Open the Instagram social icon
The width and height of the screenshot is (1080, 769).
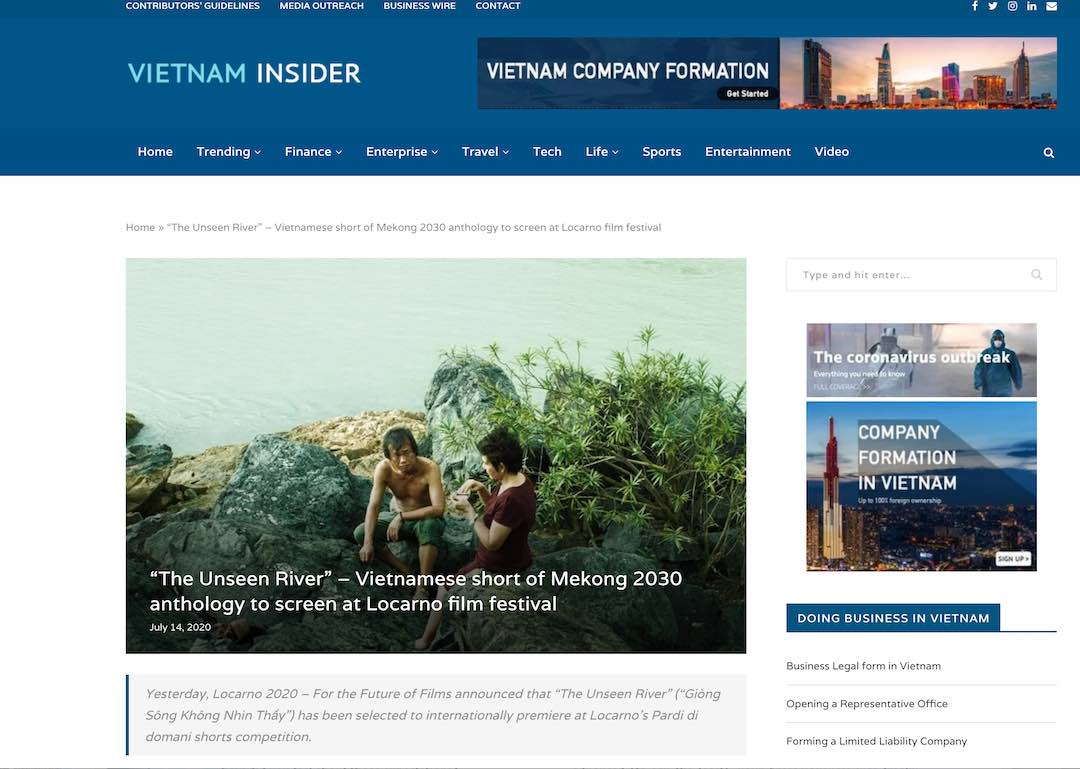click(1012, 6)
